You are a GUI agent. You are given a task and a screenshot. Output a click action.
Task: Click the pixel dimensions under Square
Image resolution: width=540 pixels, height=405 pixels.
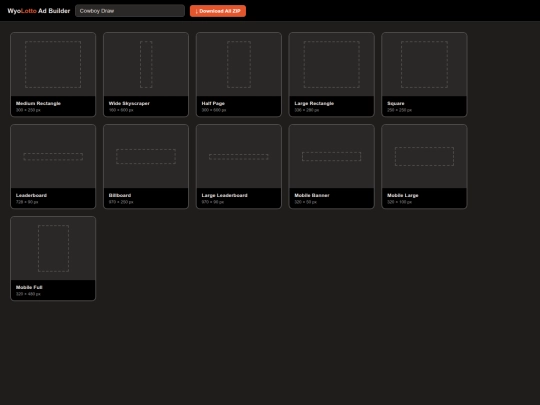[399, 110]
